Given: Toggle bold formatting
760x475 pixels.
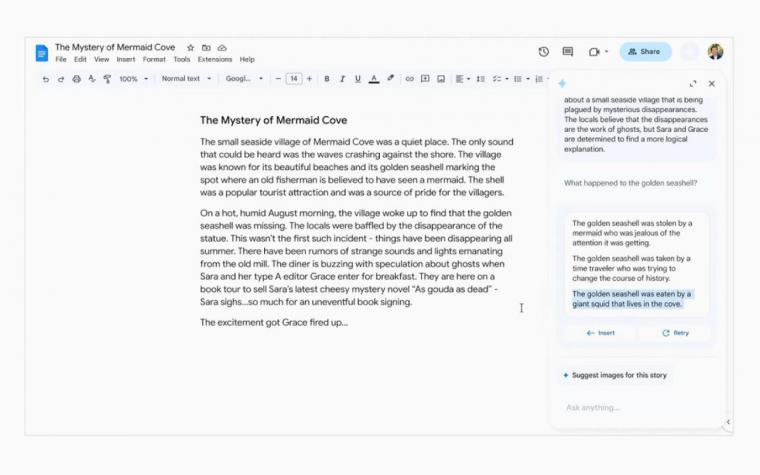Looking at the screenshot, I should [327, 79].
